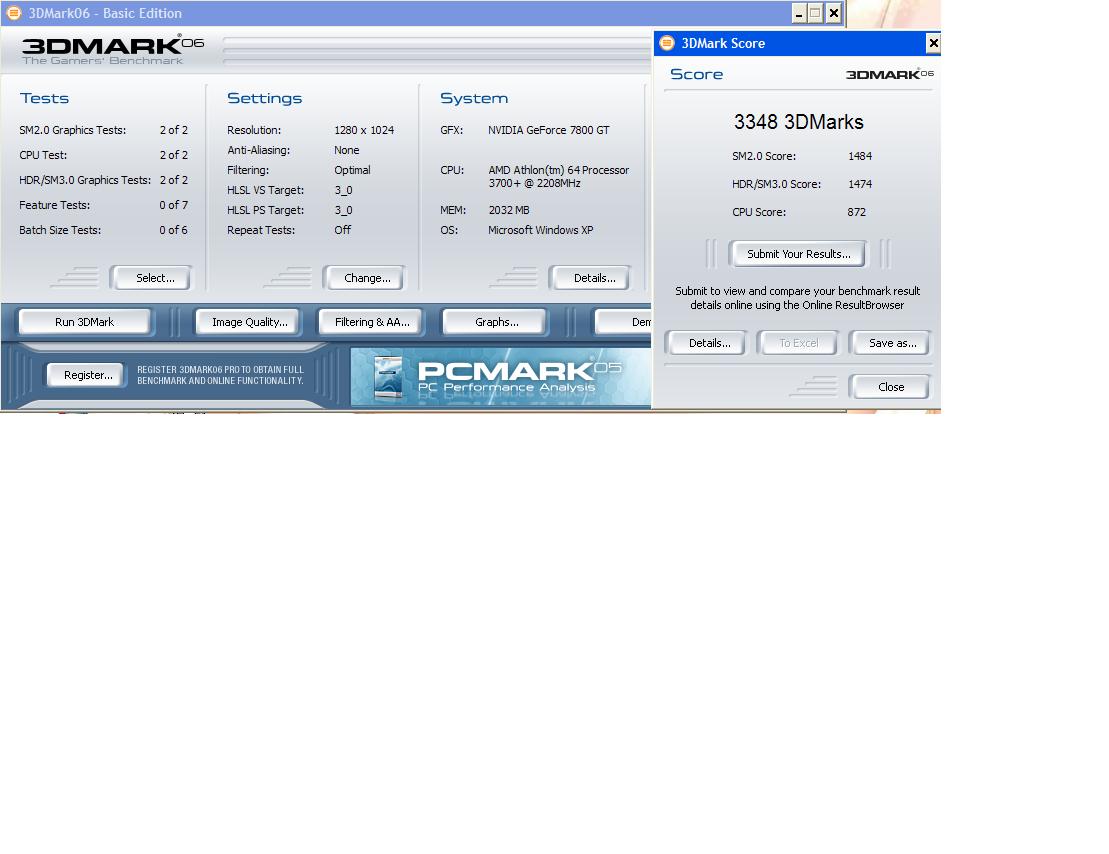1109x854 pixels.
Task: Click the 3DMark Score window icon
Action: [x=666, y=43]
